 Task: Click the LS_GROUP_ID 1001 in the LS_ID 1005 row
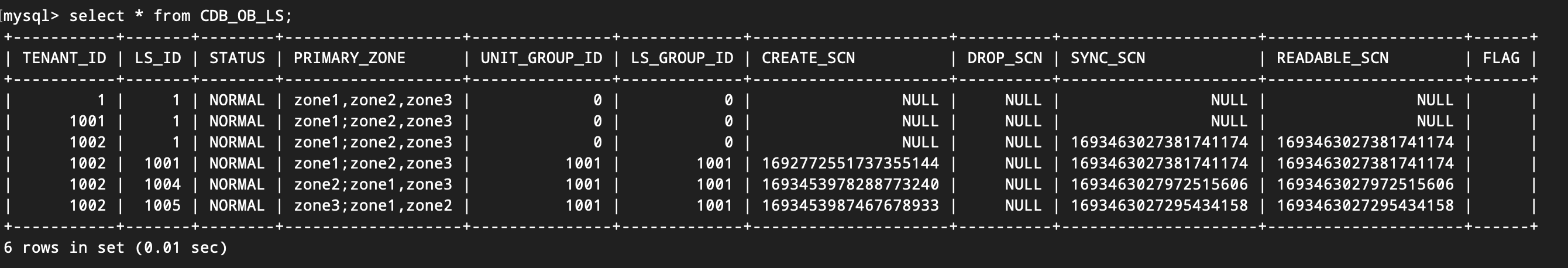715,206
